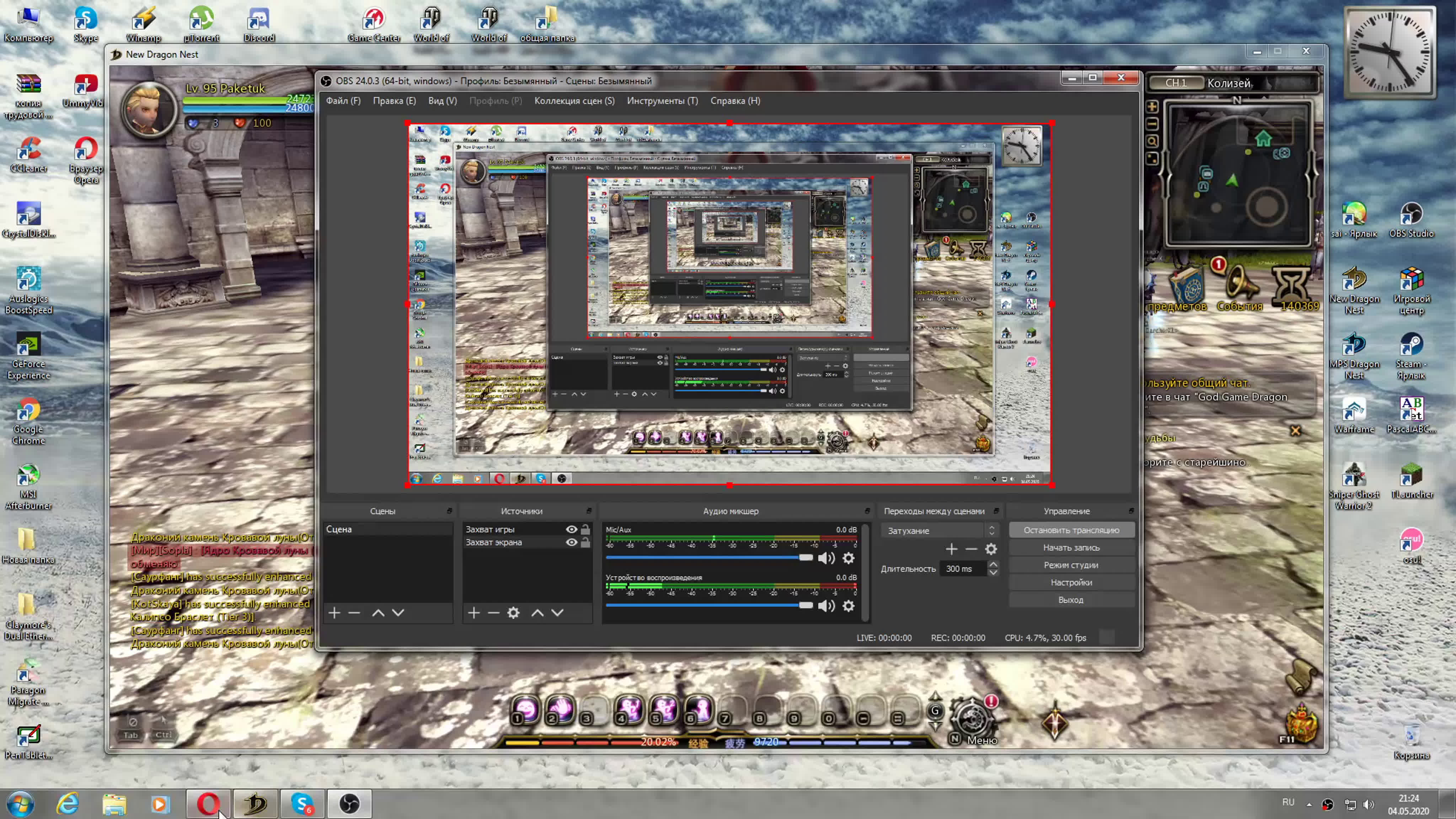Screen dimensions: 1456x819
Task: Zoom in the game minimap with plus icon
Action: (1152, 107)
